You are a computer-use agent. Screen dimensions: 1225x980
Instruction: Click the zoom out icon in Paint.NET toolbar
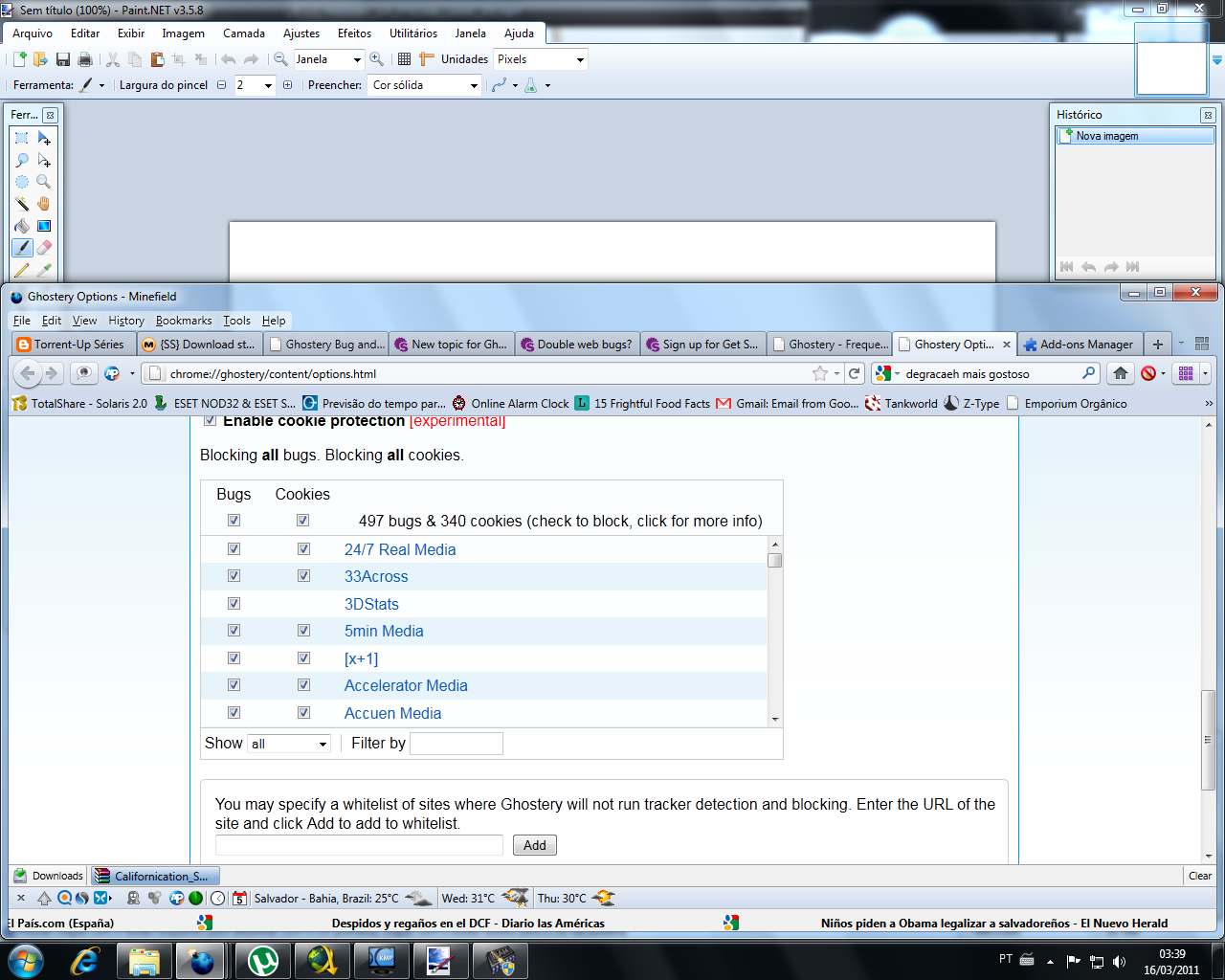(x=280, y=59)
